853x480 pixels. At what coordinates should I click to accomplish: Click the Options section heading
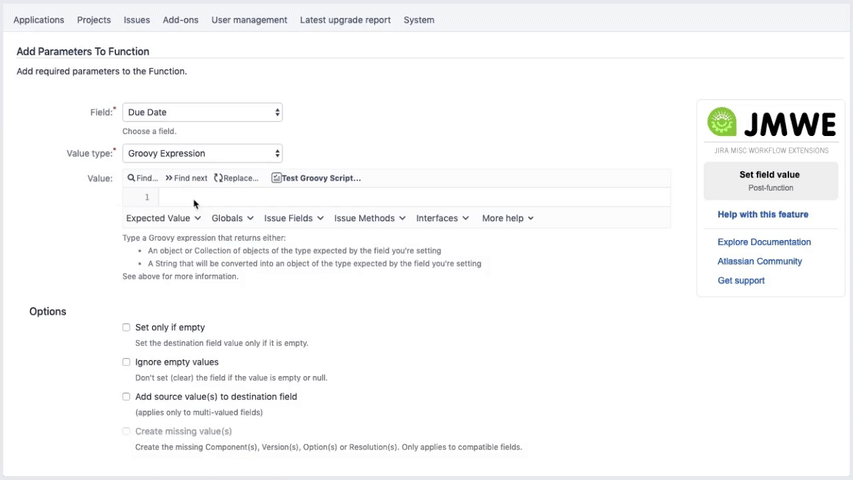click(x=48, y=311)
